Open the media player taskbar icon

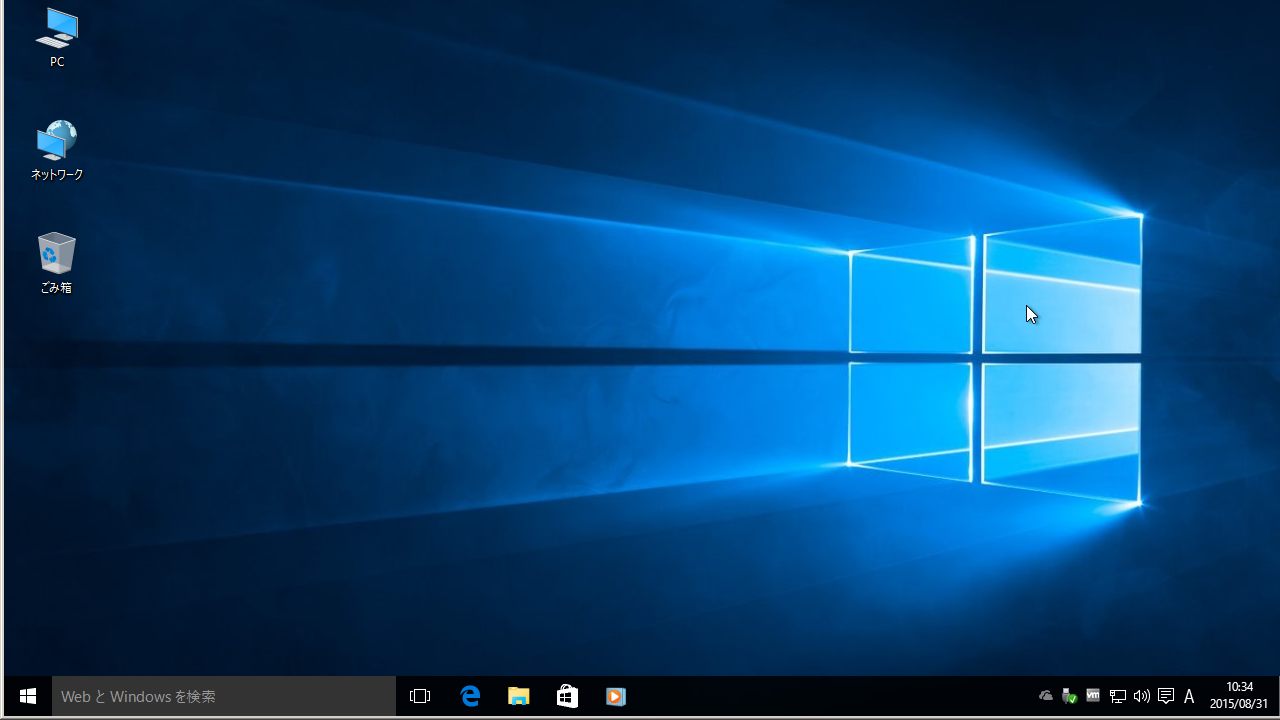[616, 696]
